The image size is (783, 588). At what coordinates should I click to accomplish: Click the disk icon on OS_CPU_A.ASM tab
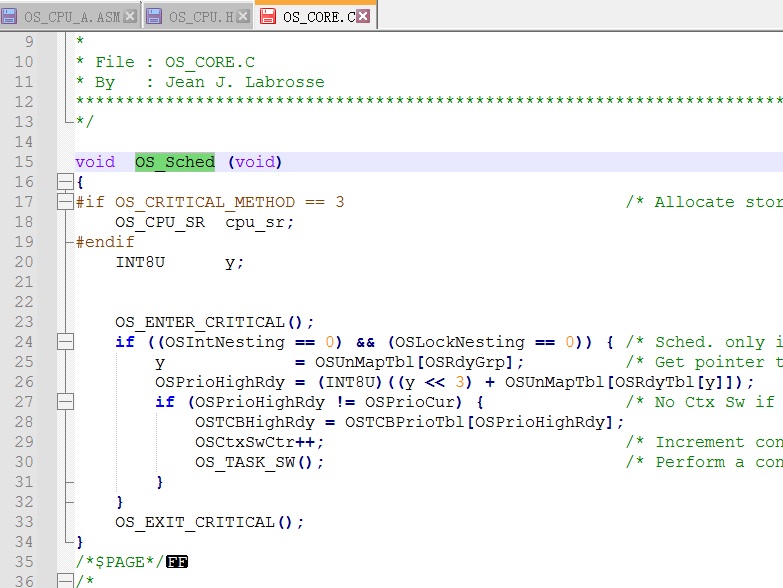point(9,16)
